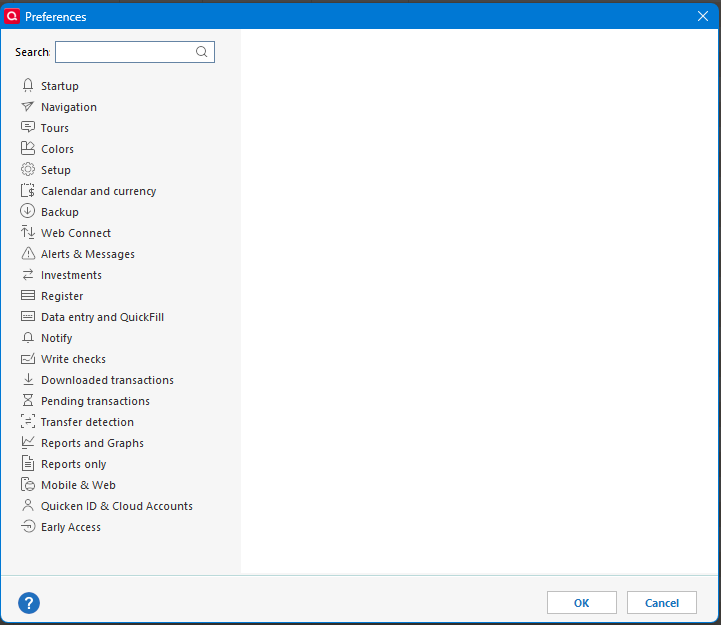
Task: Click the search magnifier icon
Action: [x=201, y=52]
